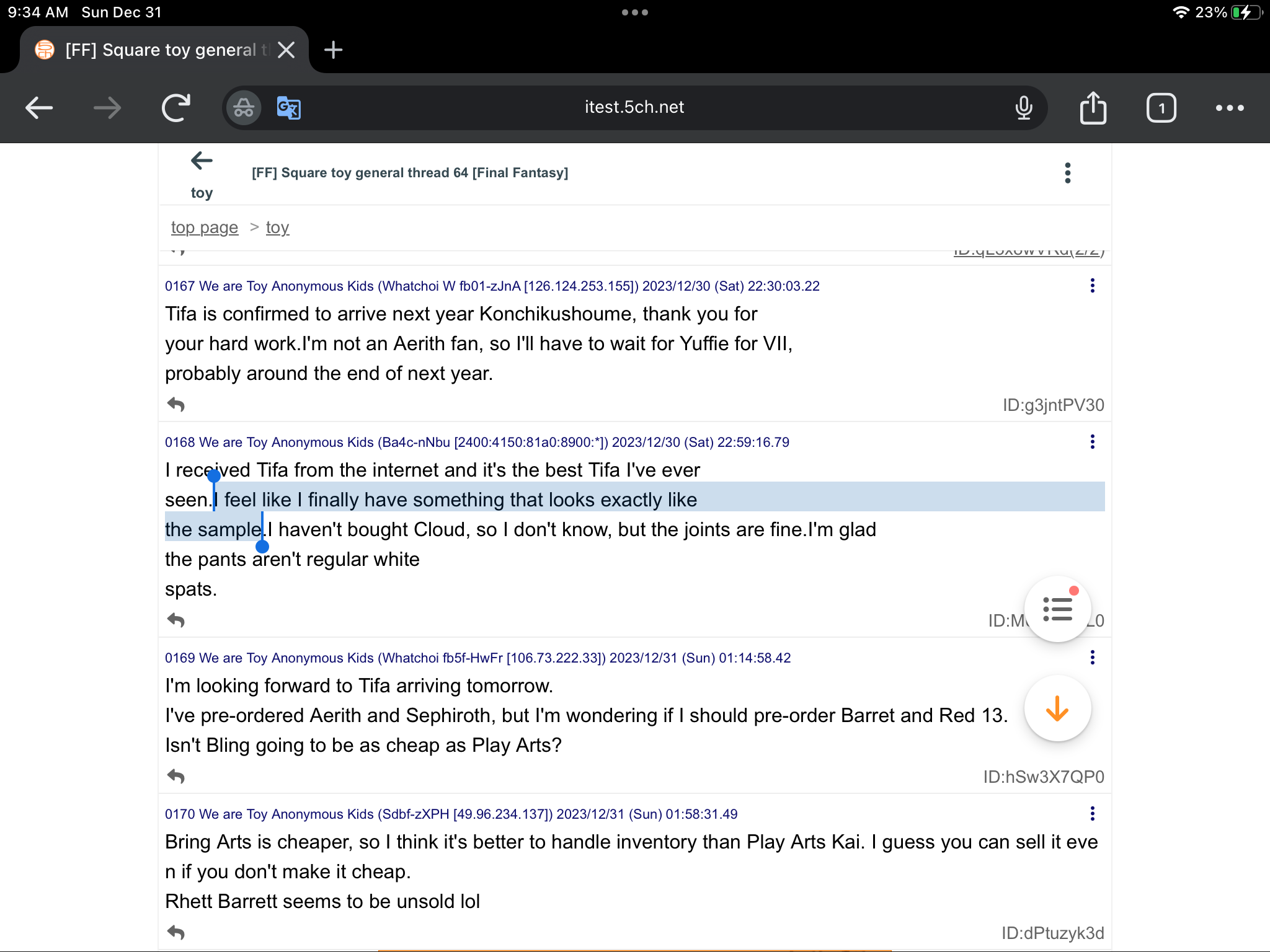The width and height of the screenshot is (1270, 952).
Task: Open tab switcher showing 1 tab
Action: pyautogui.click(x=1161, y=108)
